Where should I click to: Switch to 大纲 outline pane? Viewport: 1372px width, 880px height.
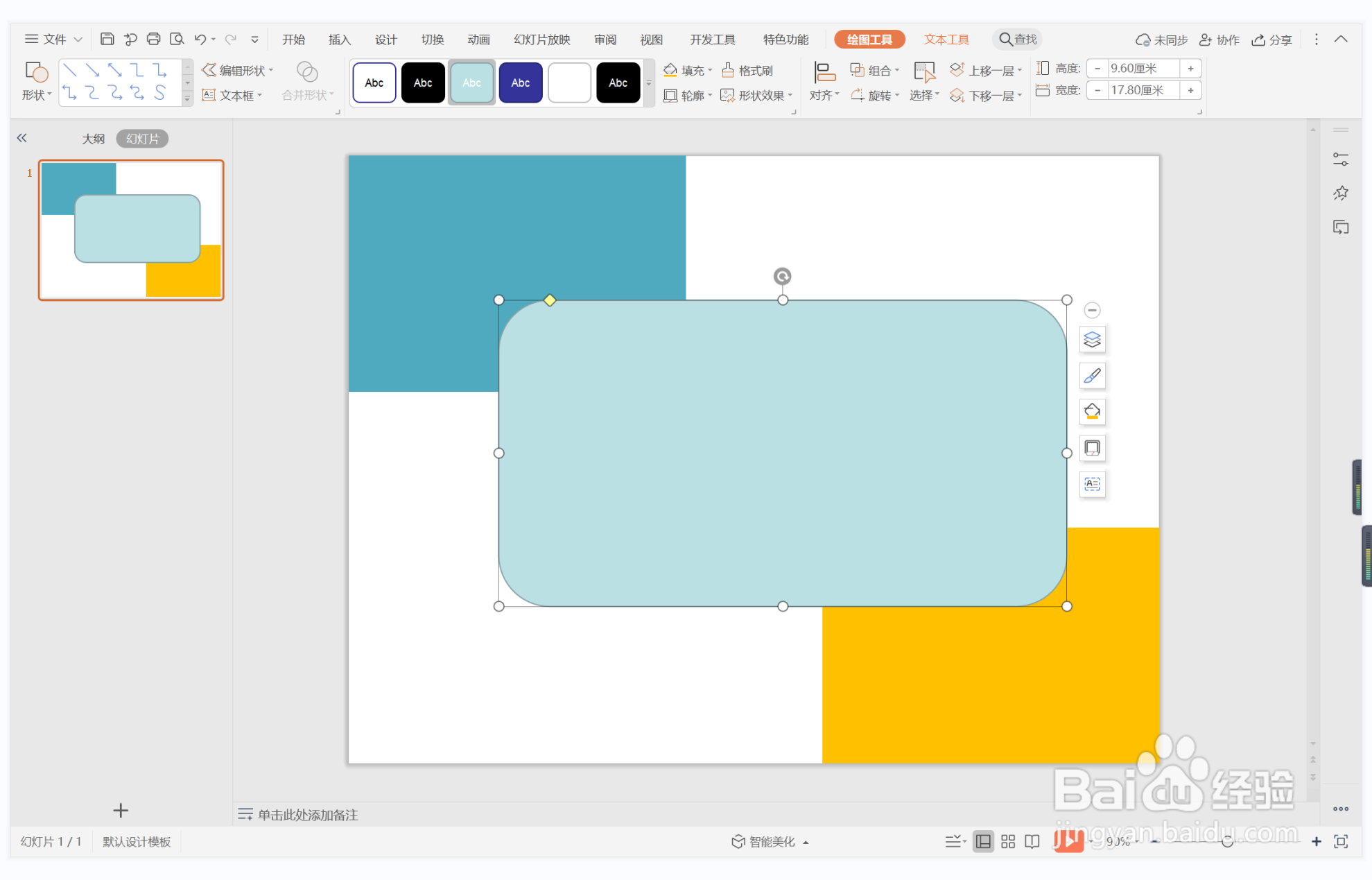pyautogui.click(x=93, y=139)
